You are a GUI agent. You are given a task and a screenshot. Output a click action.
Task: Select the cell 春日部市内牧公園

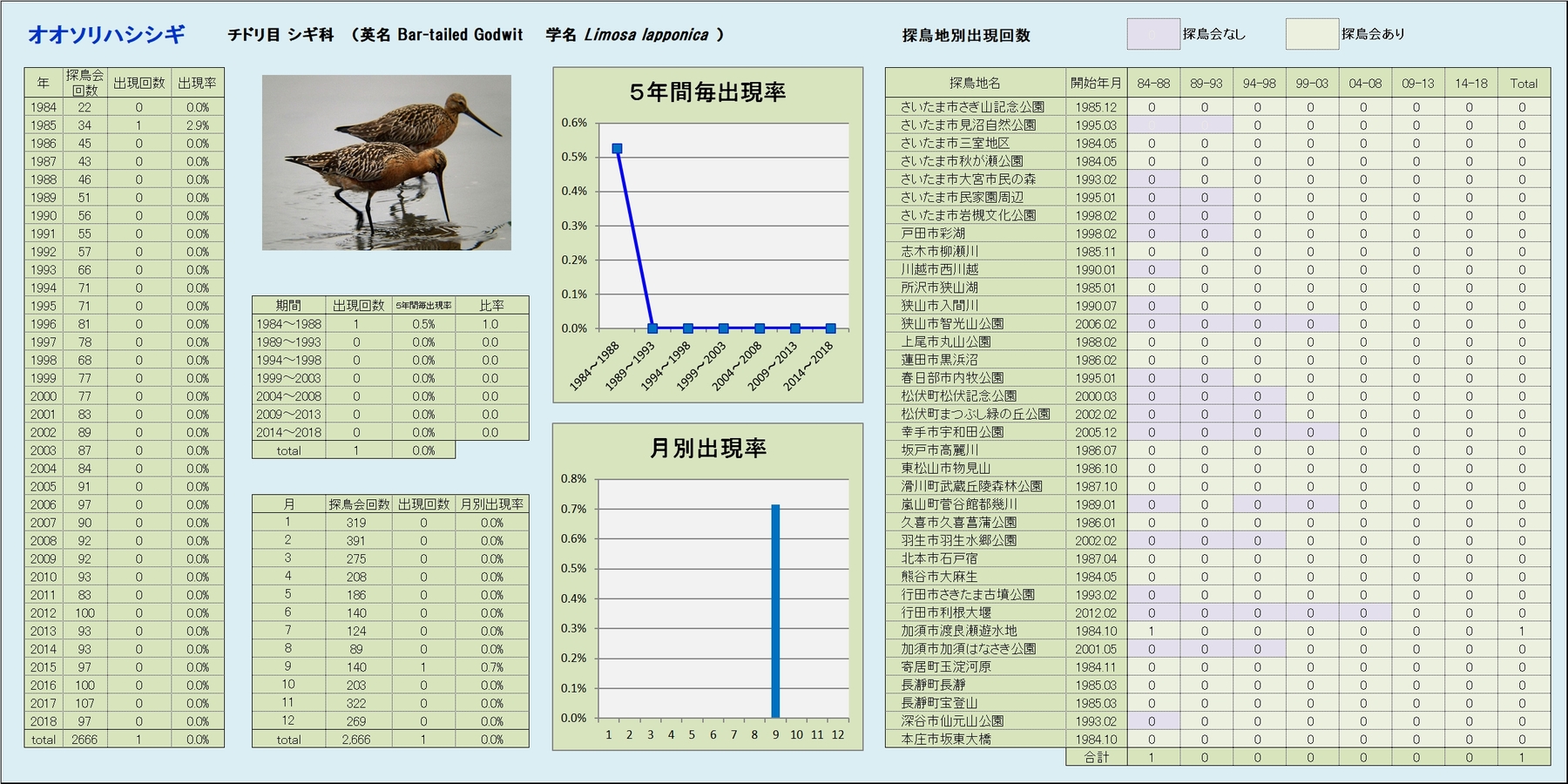pos(975,378)
